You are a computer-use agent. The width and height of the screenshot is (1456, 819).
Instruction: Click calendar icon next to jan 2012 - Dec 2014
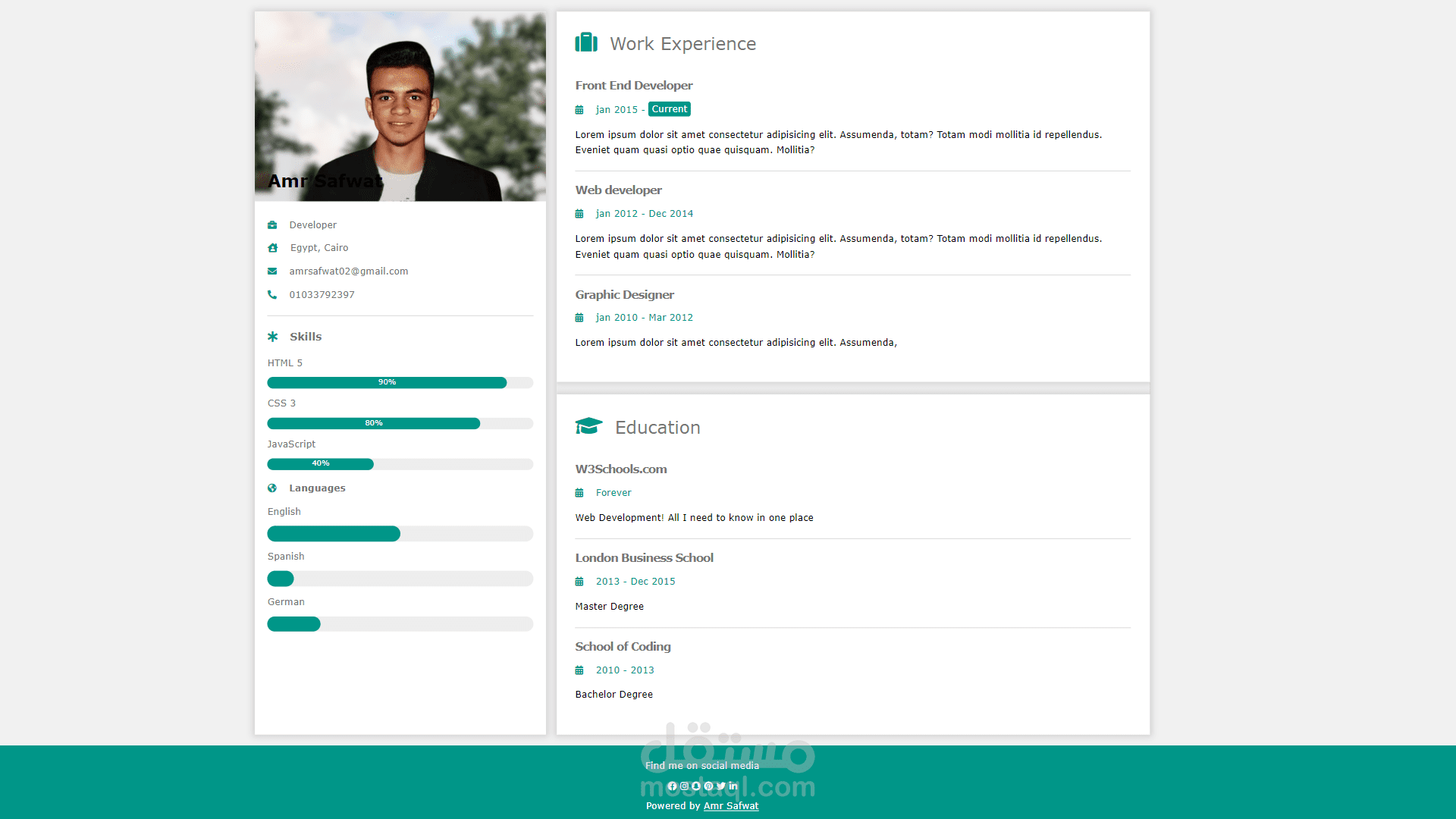click(579, 214)
